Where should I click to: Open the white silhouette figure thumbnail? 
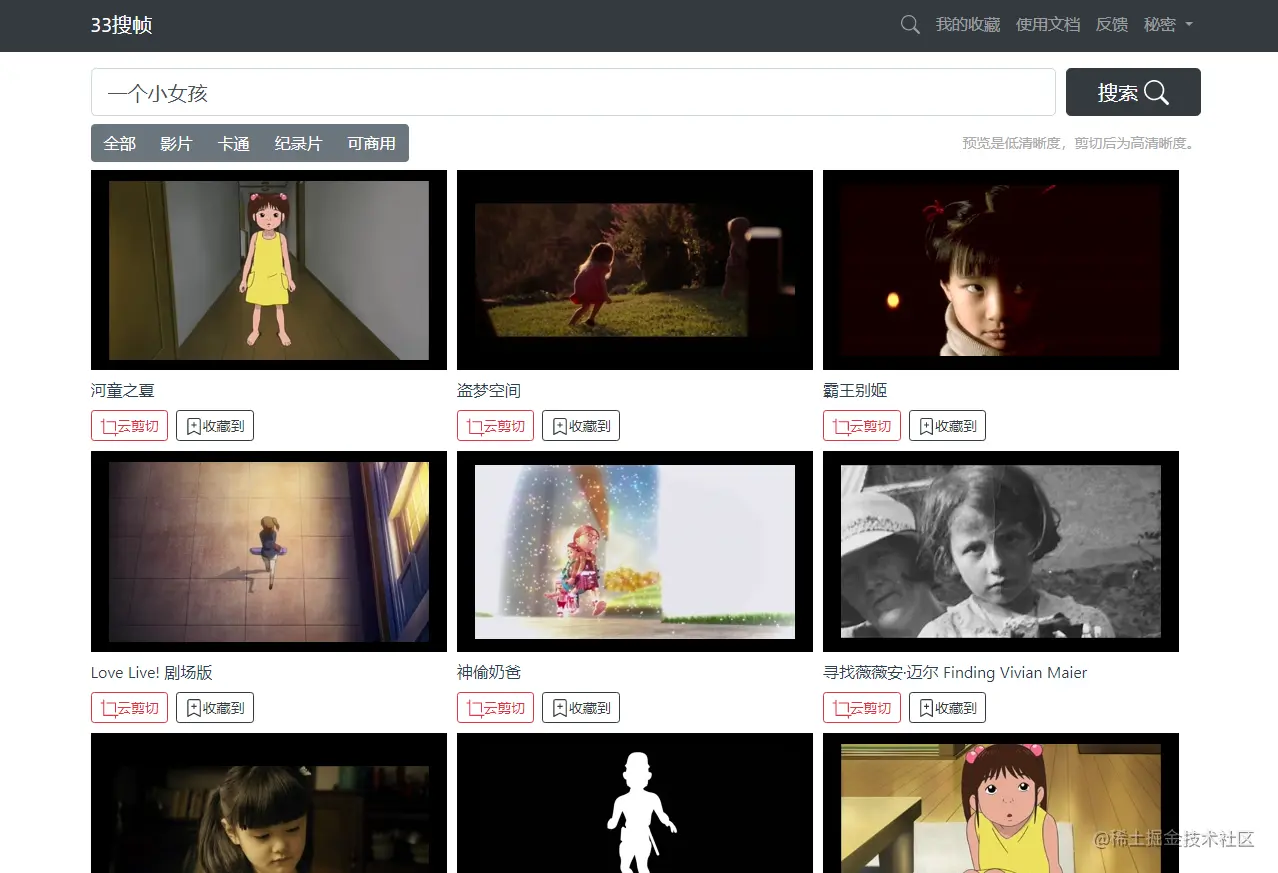pyautogui.click(x=635, y=803)
